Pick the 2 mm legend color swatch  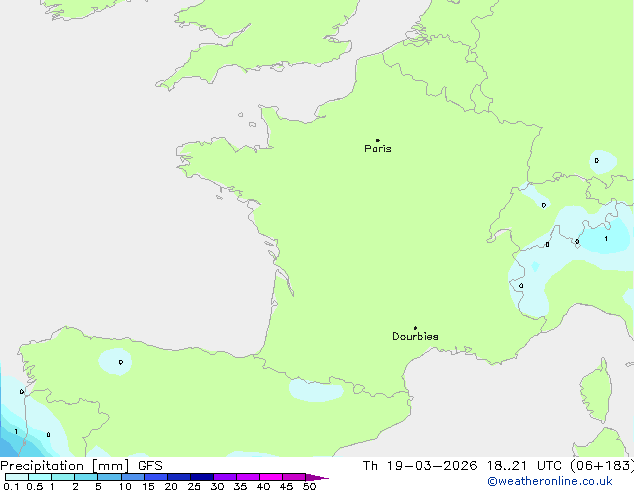[86, 477]
